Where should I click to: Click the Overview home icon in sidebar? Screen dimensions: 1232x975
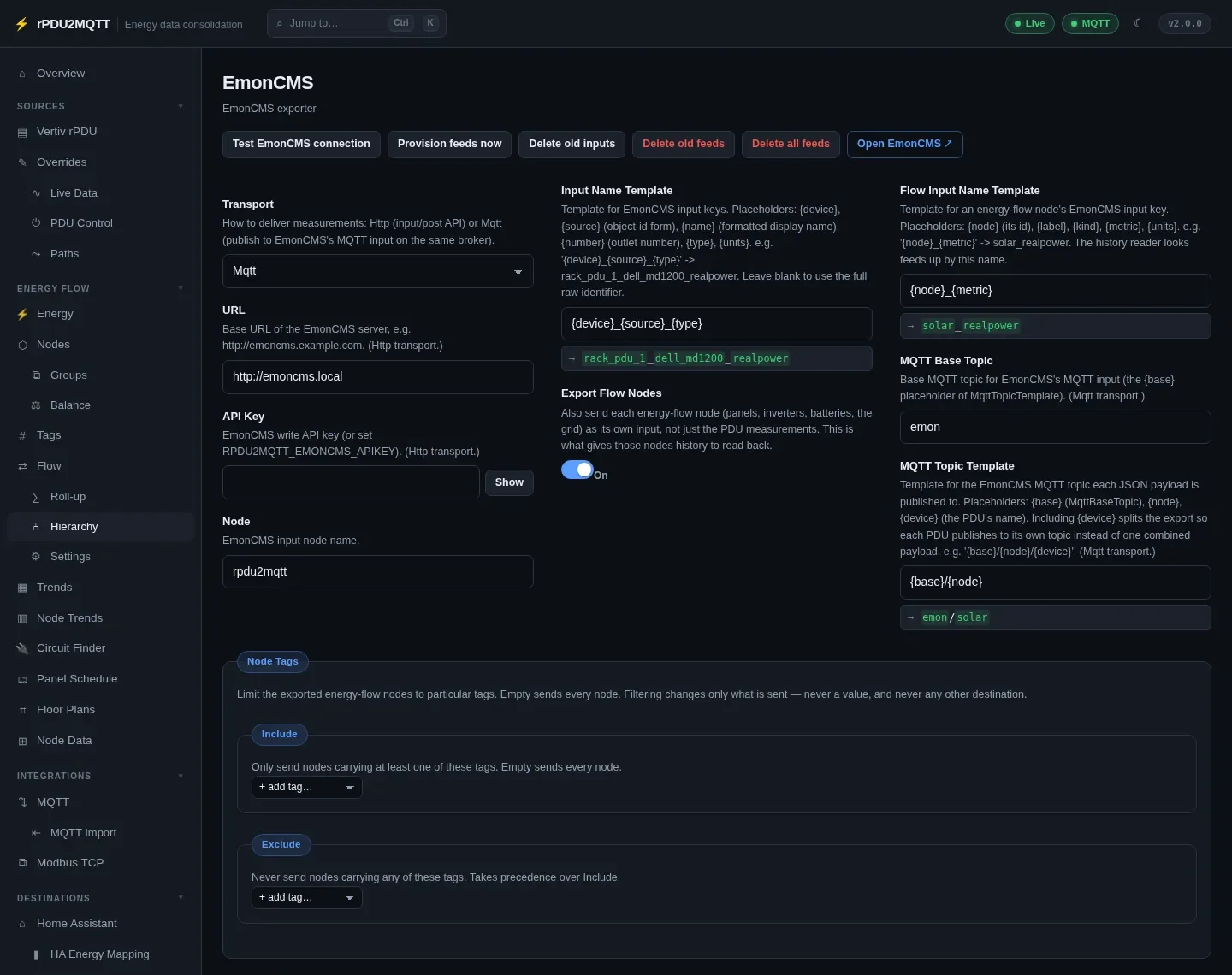click(22, 74)
